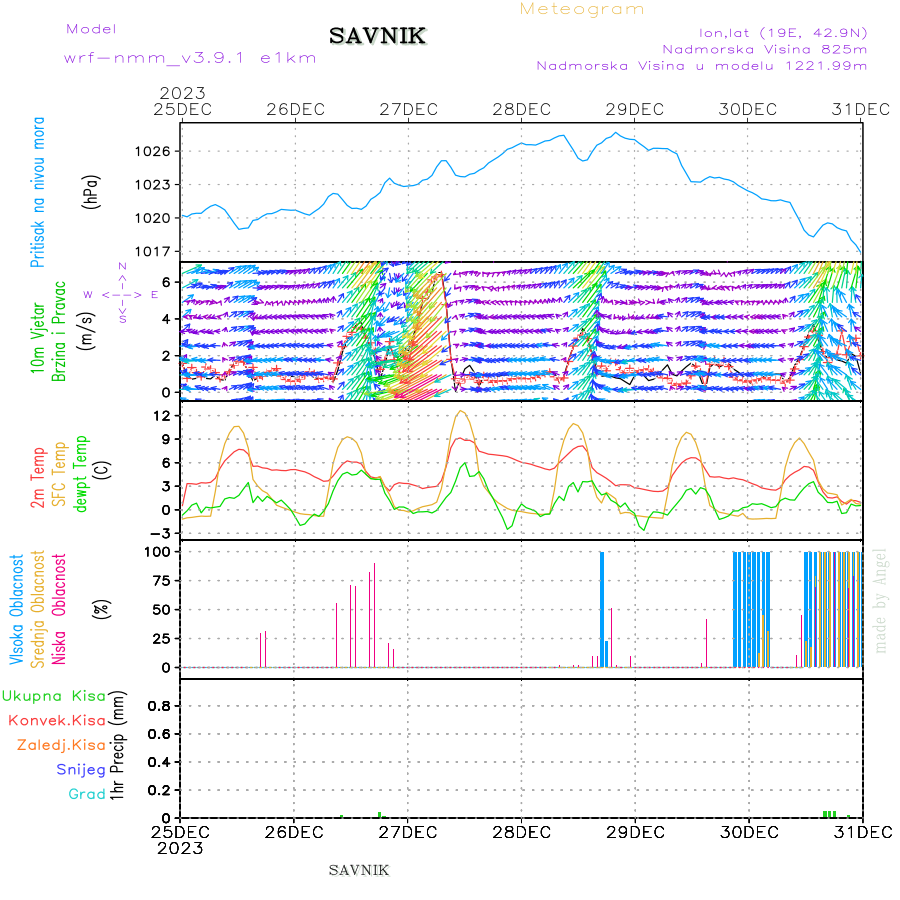Select the 2 tick on the wind speed axis
The height and width of the screenshot is (900, 900).
(166, 356)
